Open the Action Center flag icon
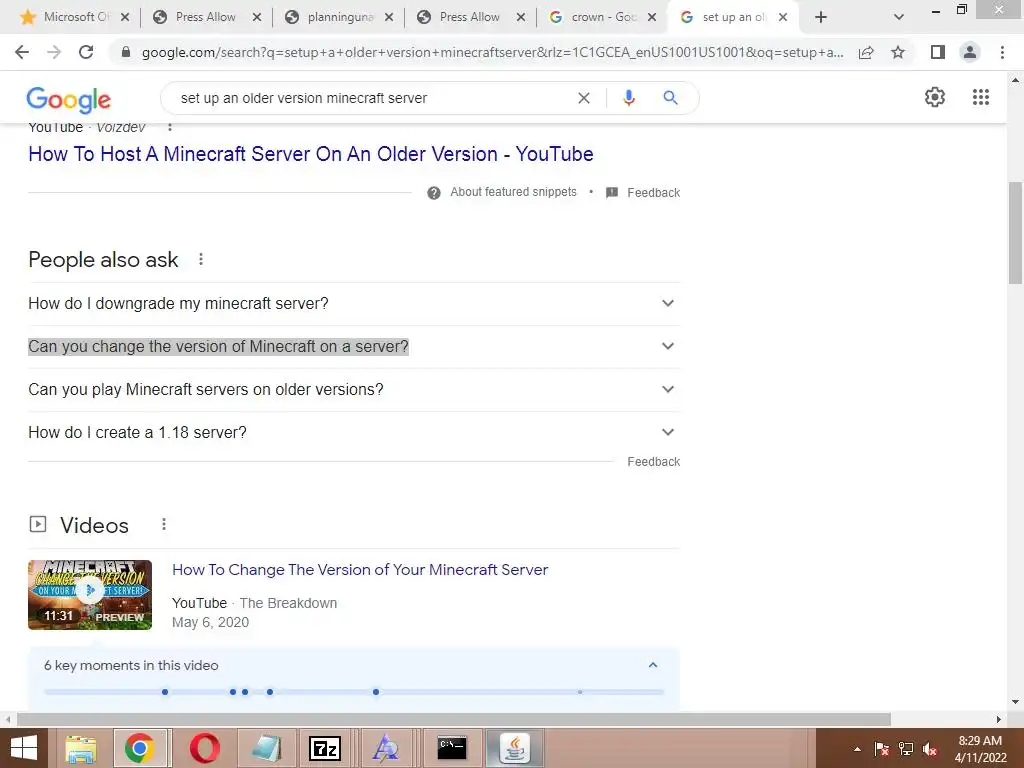 pos(881,749)
